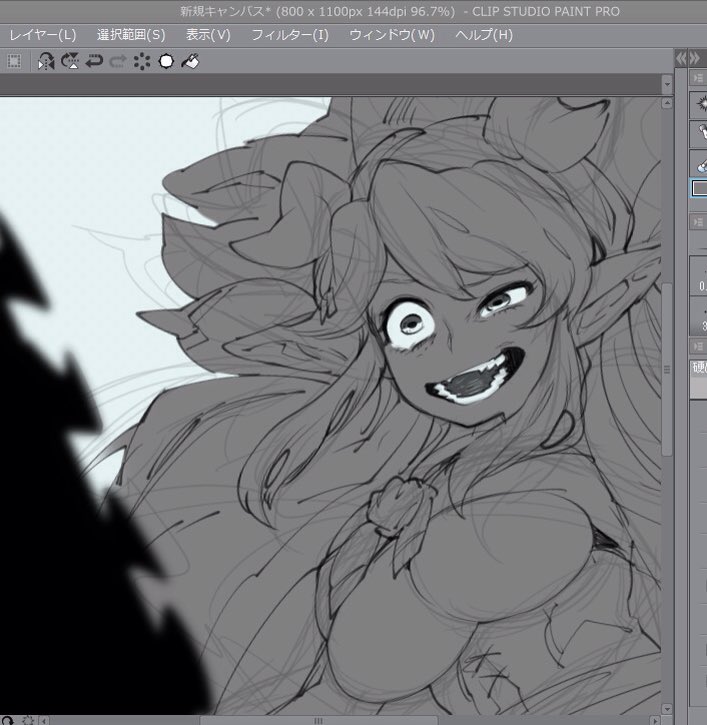Click the dotted-square selection icon in the command bar

[14, 61]
